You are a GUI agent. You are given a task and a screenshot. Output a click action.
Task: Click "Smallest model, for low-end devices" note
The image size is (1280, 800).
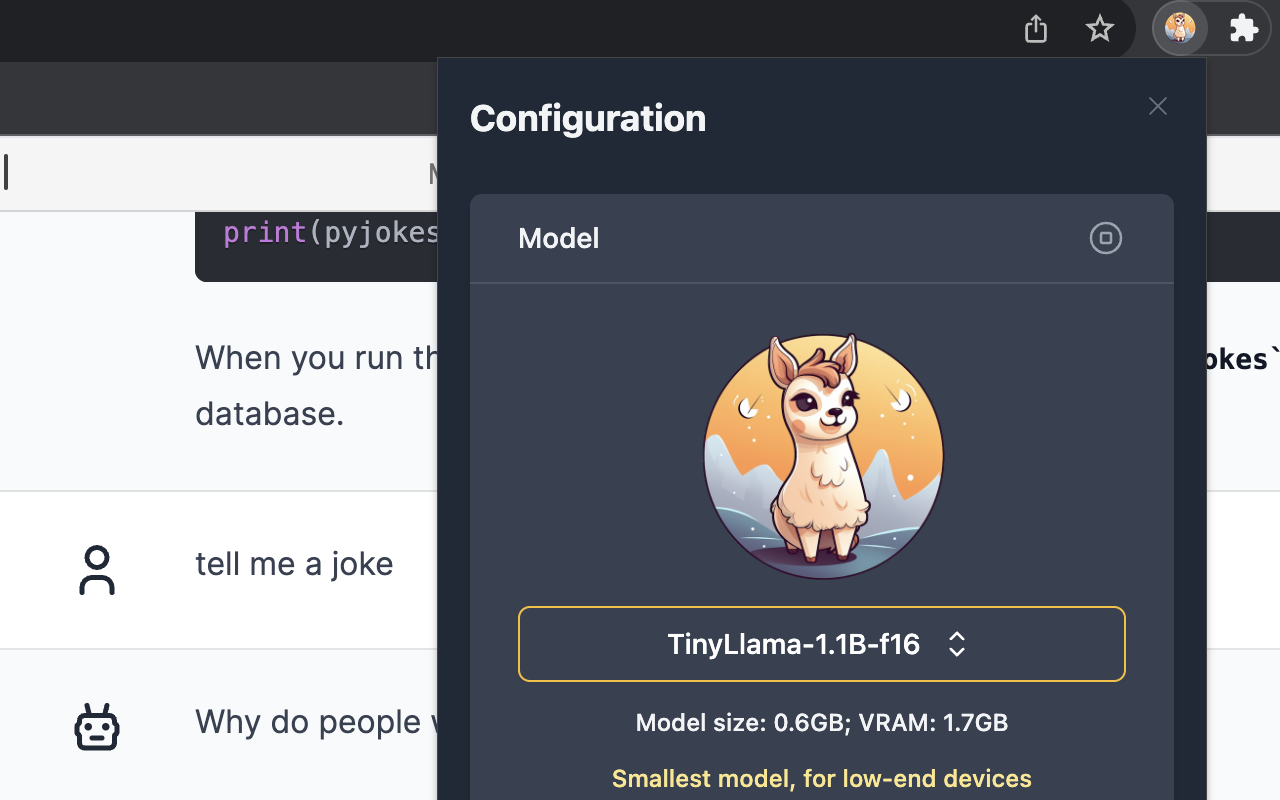point(821,778)
